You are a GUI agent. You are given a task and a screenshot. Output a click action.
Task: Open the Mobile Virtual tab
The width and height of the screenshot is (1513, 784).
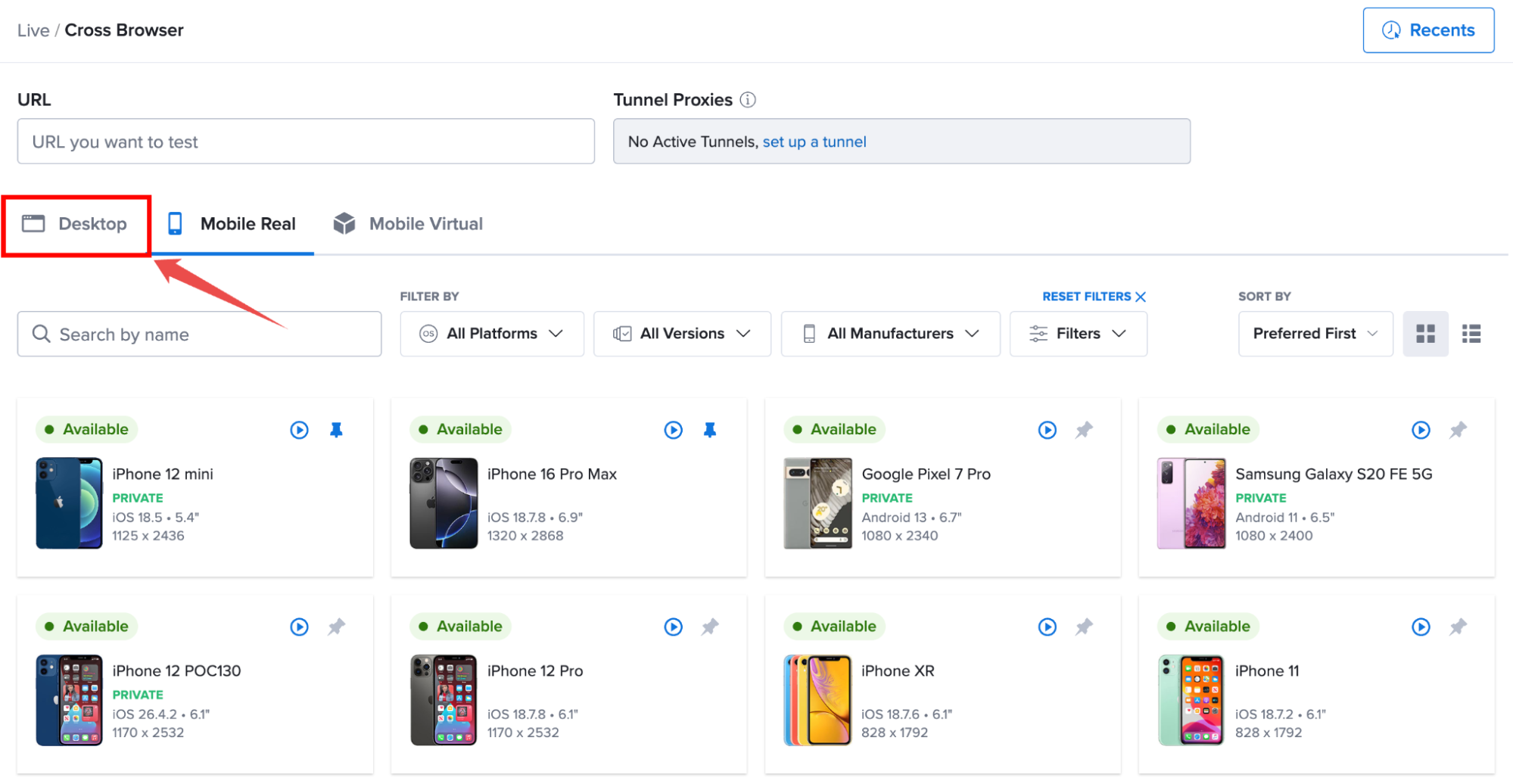pos(408,224)
